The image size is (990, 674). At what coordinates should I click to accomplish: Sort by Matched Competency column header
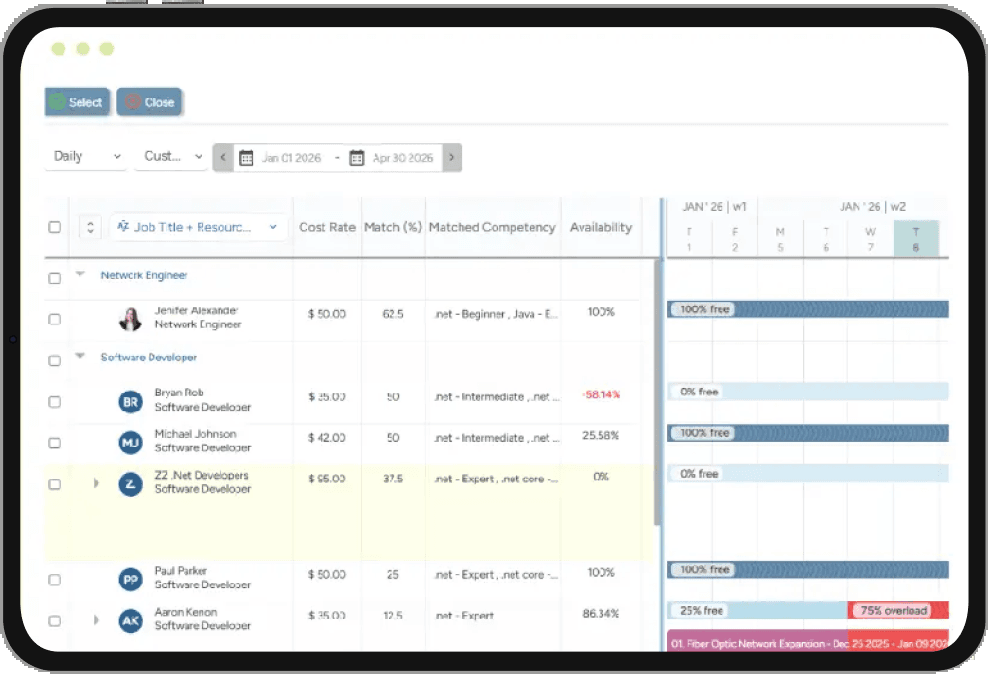pos(492,227)
